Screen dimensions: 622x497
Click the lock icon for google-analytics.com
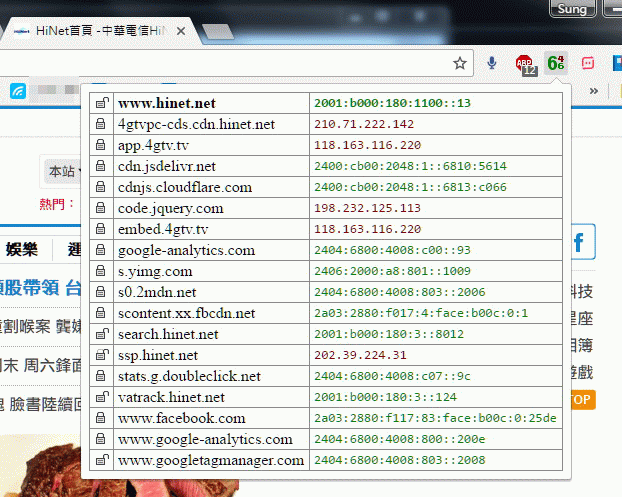click(101, 250)
